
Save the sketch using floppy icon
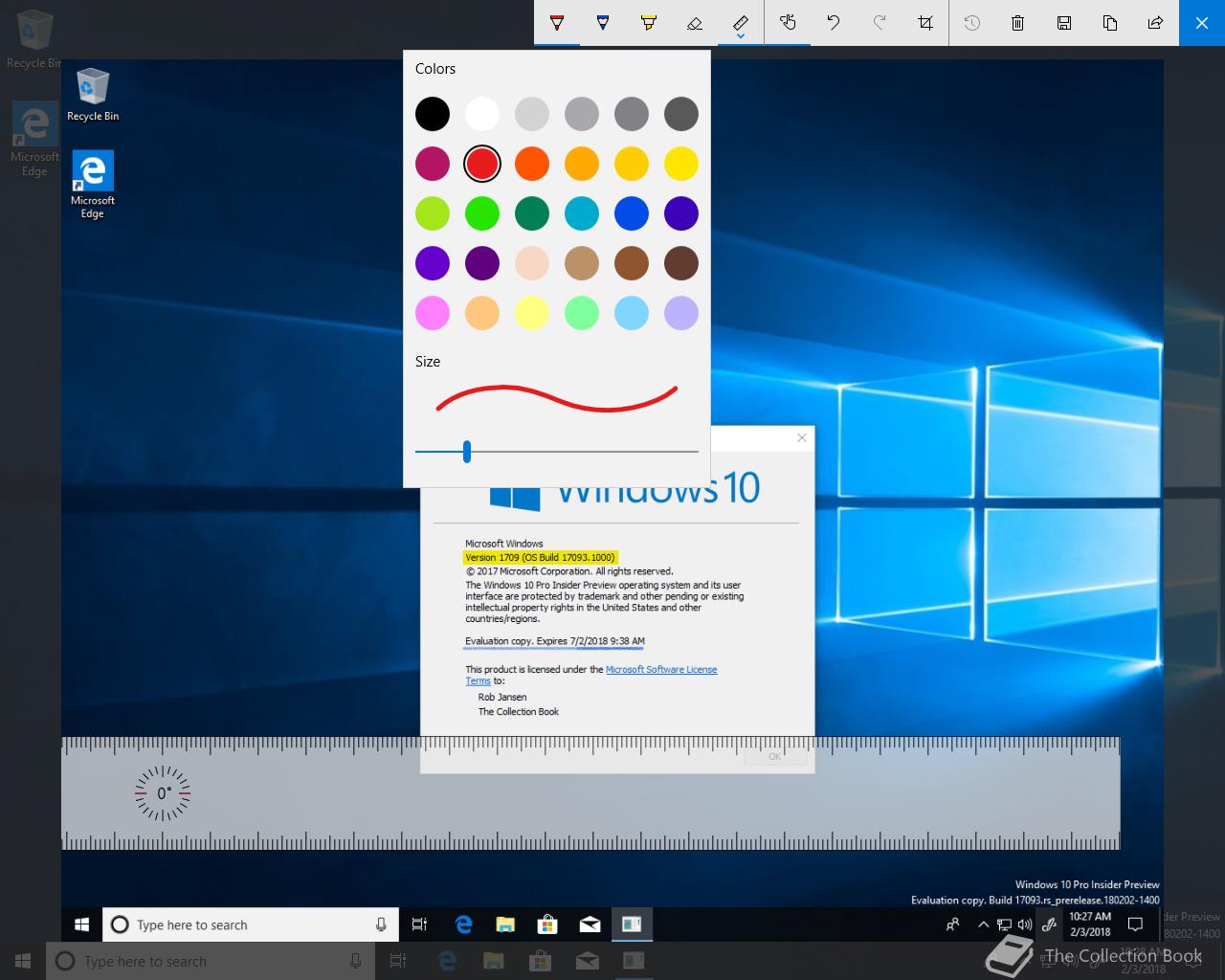coord(1064,23)
